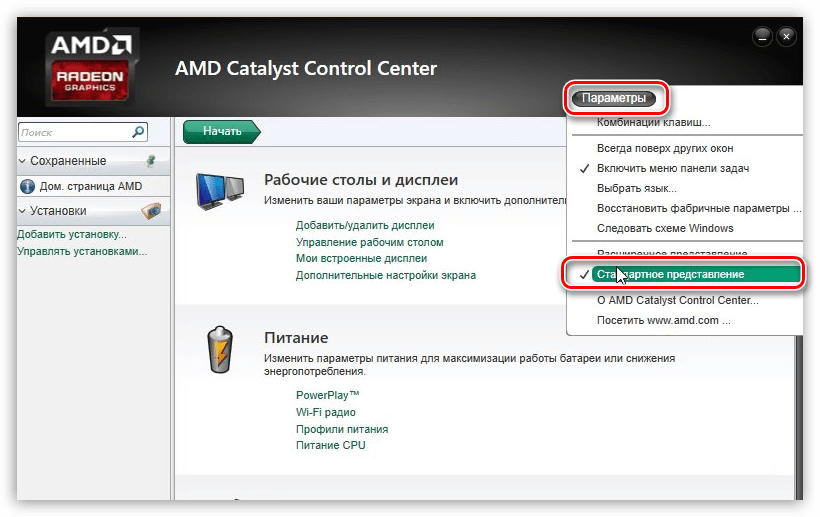Viewport: 820px width, 517px height.
Task: Open Питание CPU link
Action: [331, 445]
